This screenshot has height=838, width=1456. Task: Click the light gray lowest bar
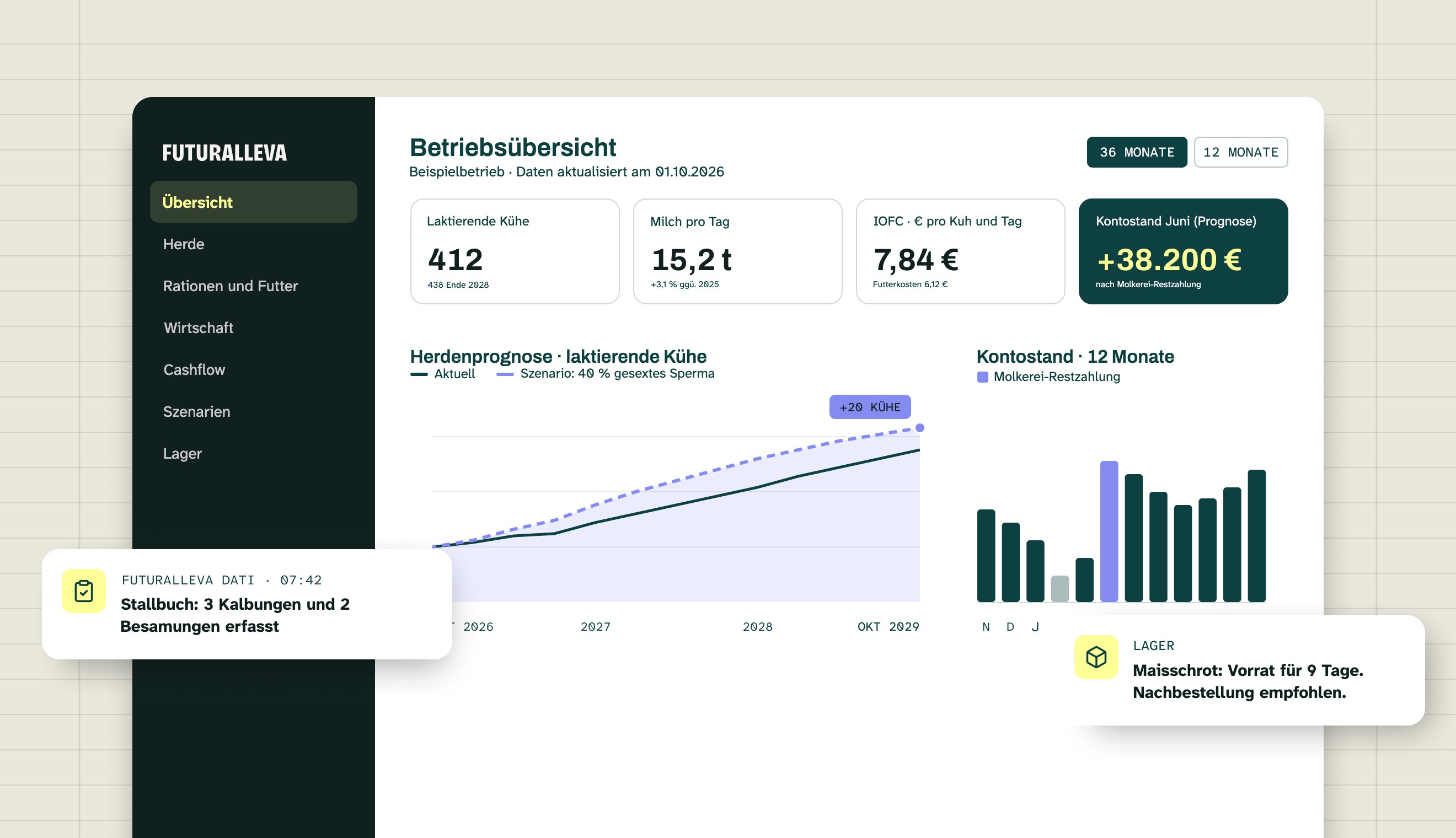pyautogui.click(x=1060, y=589)
